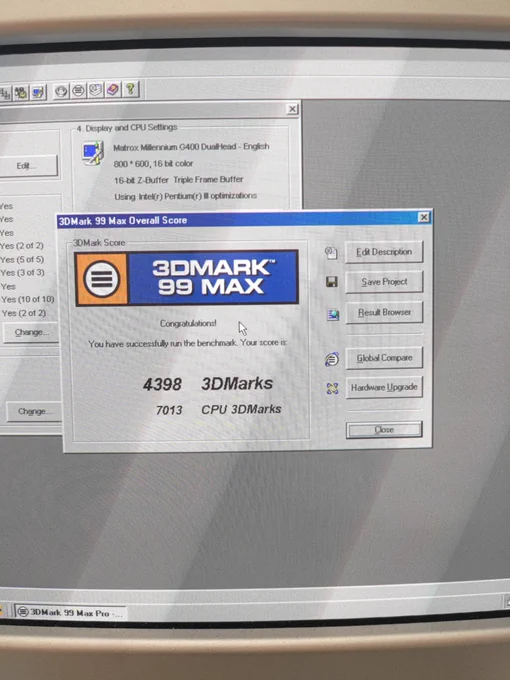The height and width of the screenshot is (680, 510).
Task: Click the 3DMARK 99 MAX banner image
Action: tap(187, 278)
